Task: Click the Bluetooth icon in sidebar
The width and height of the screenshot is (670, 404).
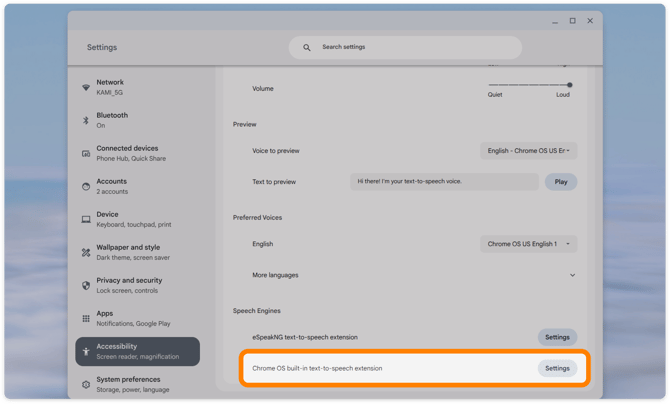Action: (x=86, y=120)
